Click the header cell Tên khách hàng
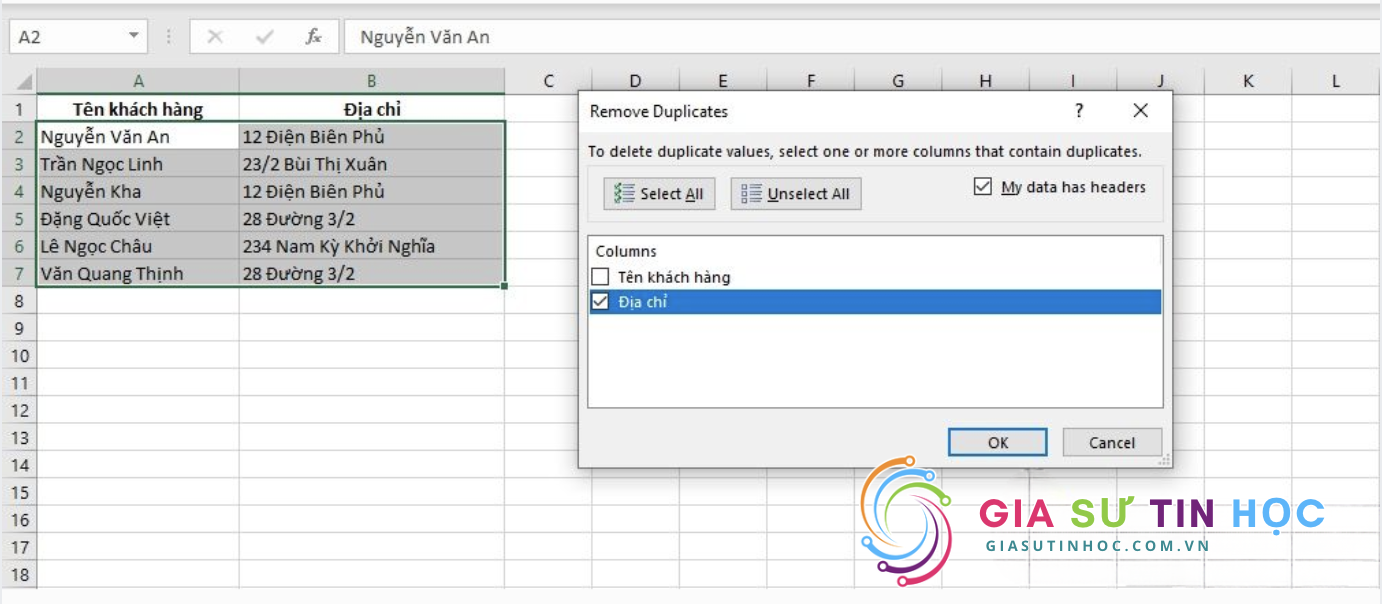This screenshot has height=604, width=1382. (138, 109)
